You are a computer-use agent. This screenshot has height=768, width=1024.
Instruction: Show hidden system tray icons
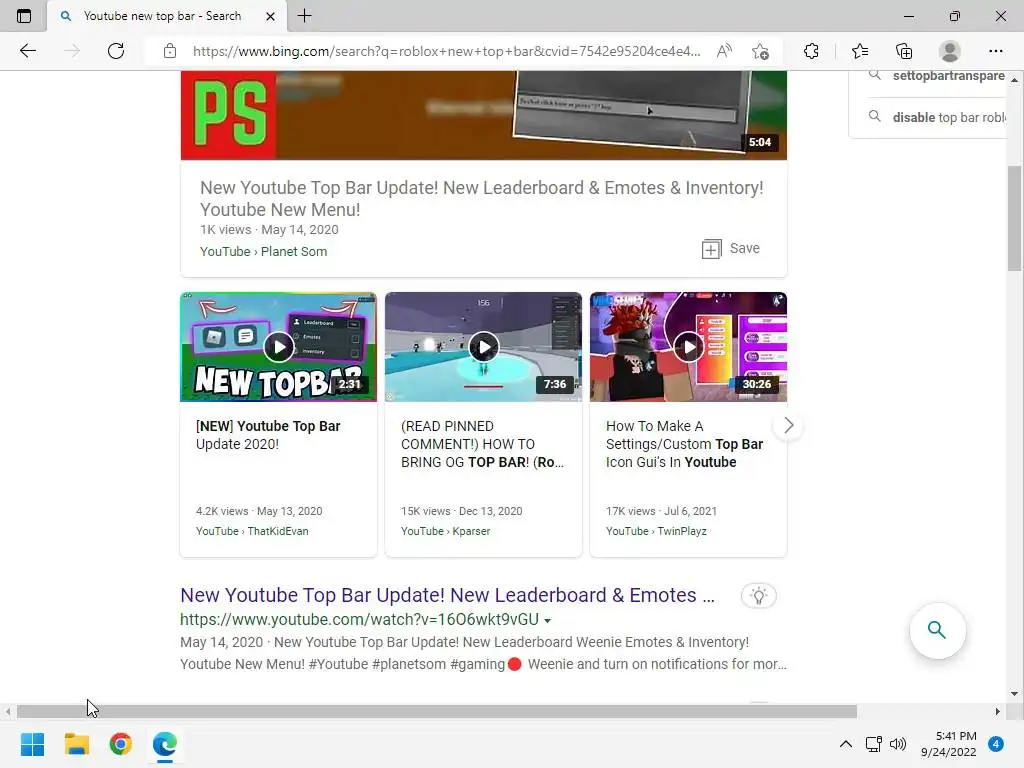[x=845, y=744]
